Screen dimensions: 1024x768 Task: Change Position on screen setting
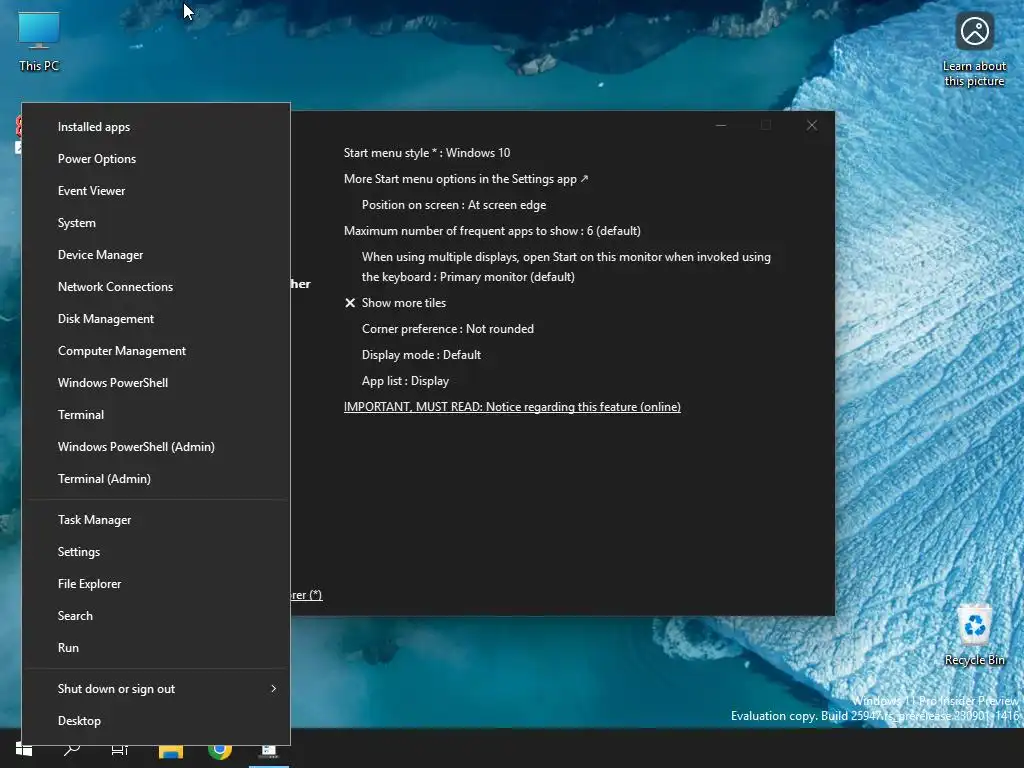click(x=454, y=205)
